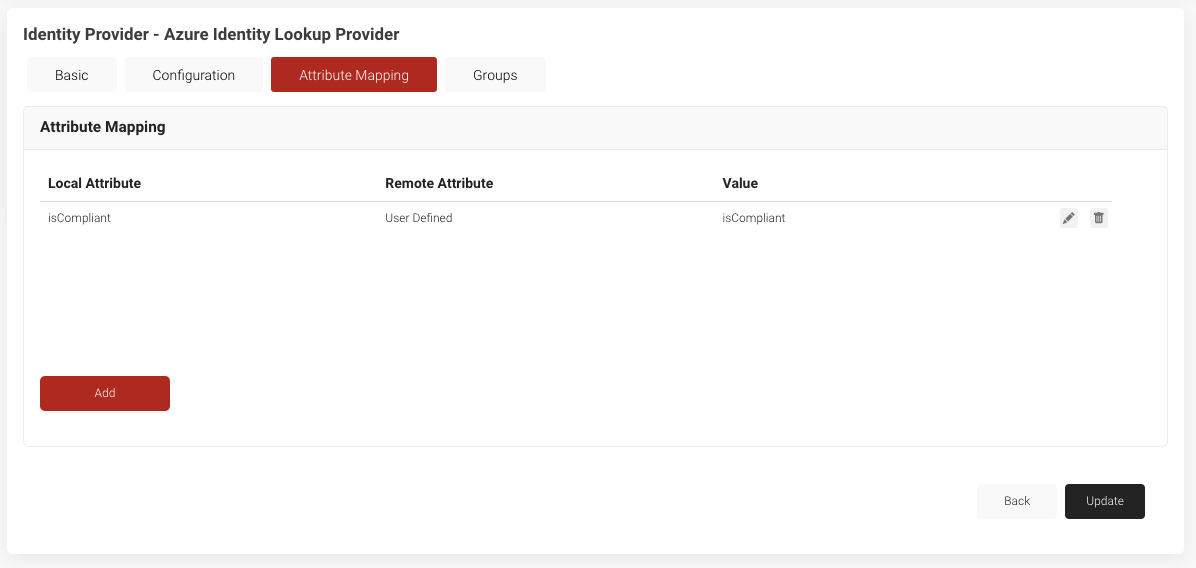Go to the Groups tab
The height and width of the screenshot is (568, 1196).
pyautogui.click(x=495, y=75)
